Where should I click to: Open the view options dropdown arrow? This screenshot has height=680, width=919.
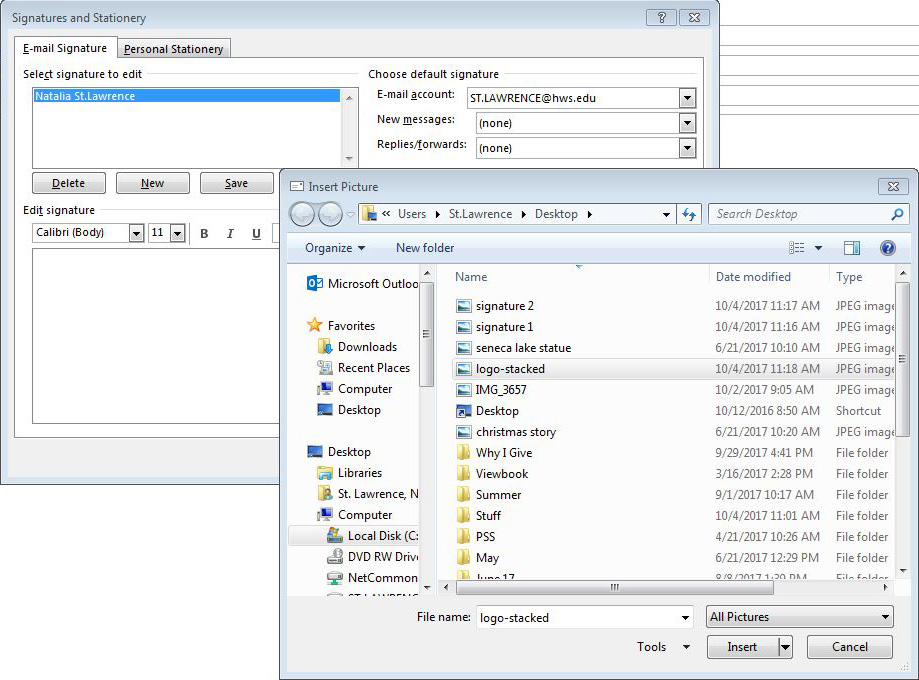coord(818,248)
